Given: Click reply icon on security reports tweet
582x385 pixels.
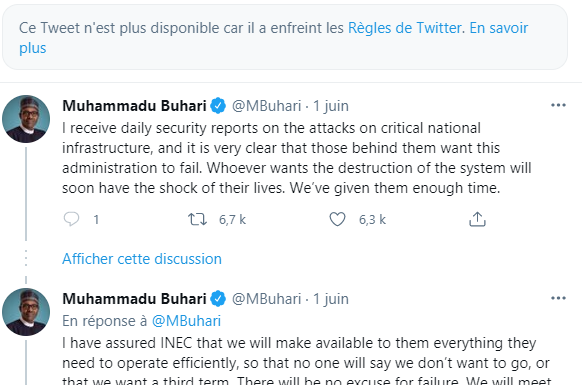Looking at the screenshot, I should click(71, 219).
